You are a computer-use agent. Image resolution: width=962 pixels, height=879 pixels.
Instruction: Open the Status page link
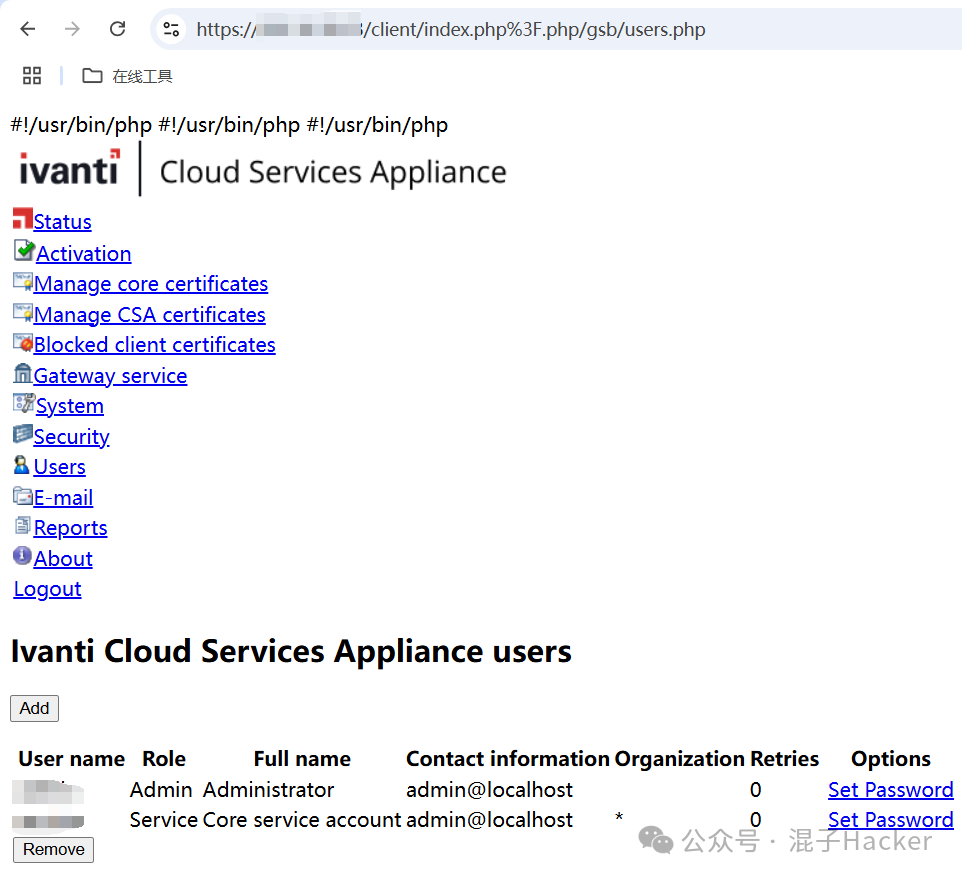click(x=63, y=222)
